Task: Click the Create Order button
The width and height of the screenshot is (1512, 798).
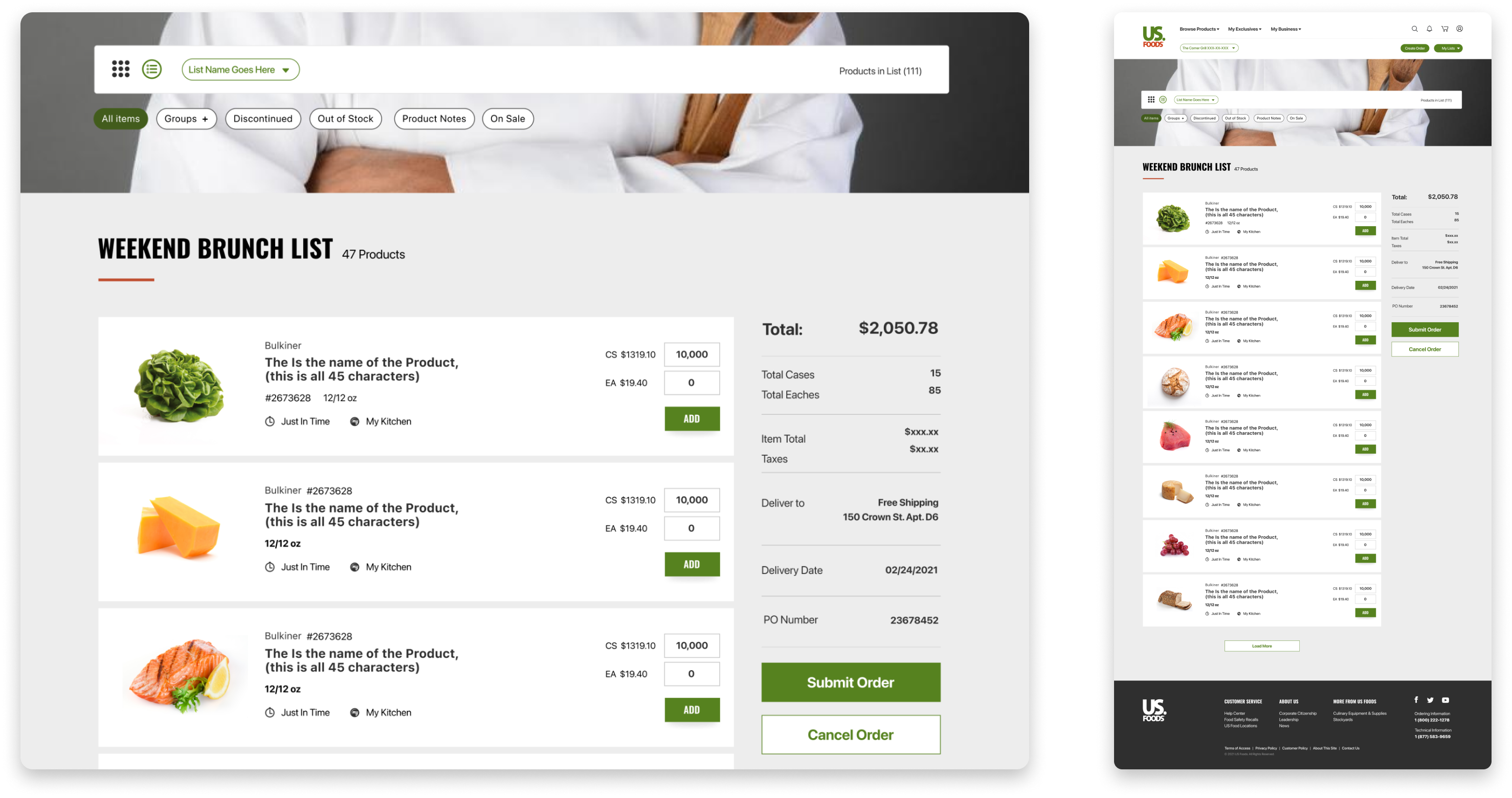Action: coord(1415,48)
